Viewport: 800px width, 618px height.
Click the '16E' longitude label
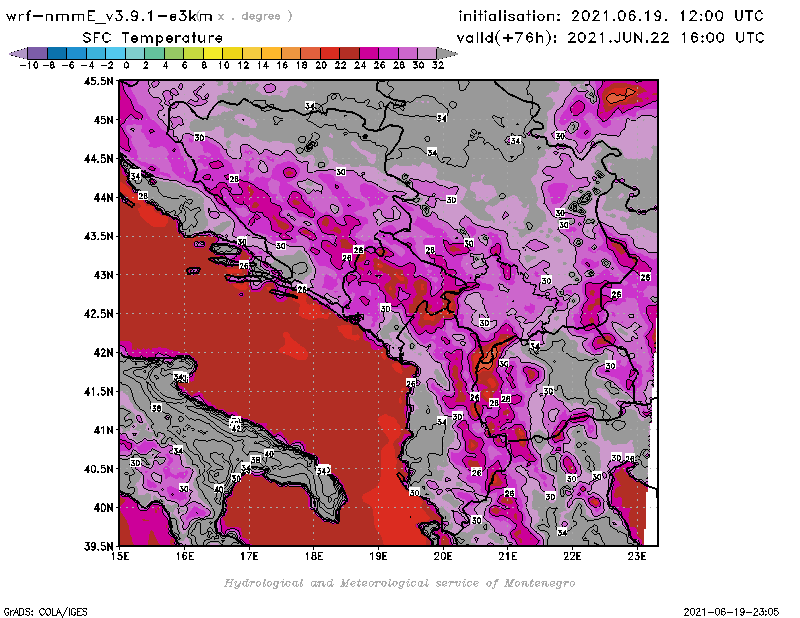[185, 556]
